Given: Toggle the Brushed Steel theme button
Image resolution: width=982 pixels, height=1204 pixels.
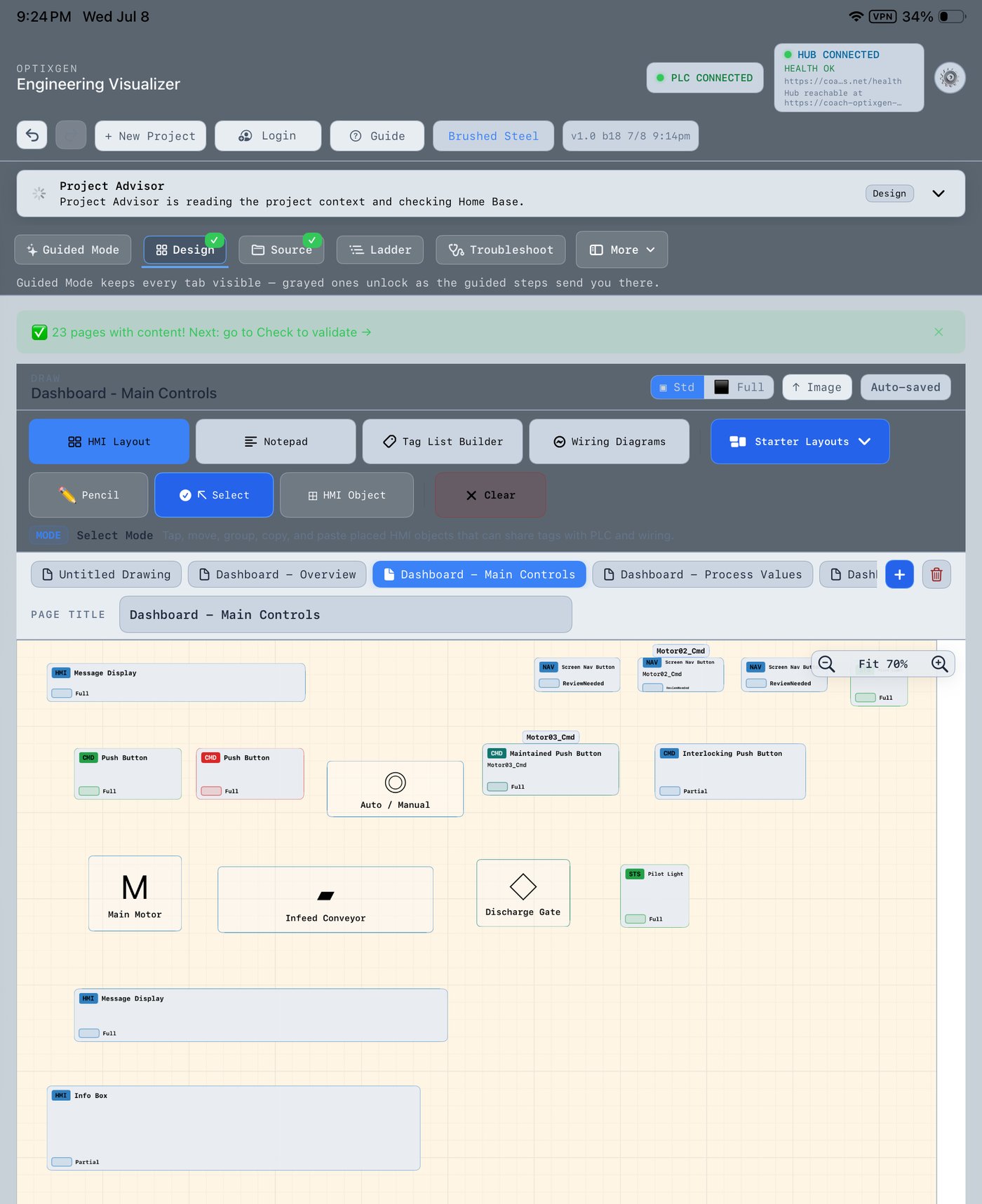Looking at the screenshot, I should [493, 136].
